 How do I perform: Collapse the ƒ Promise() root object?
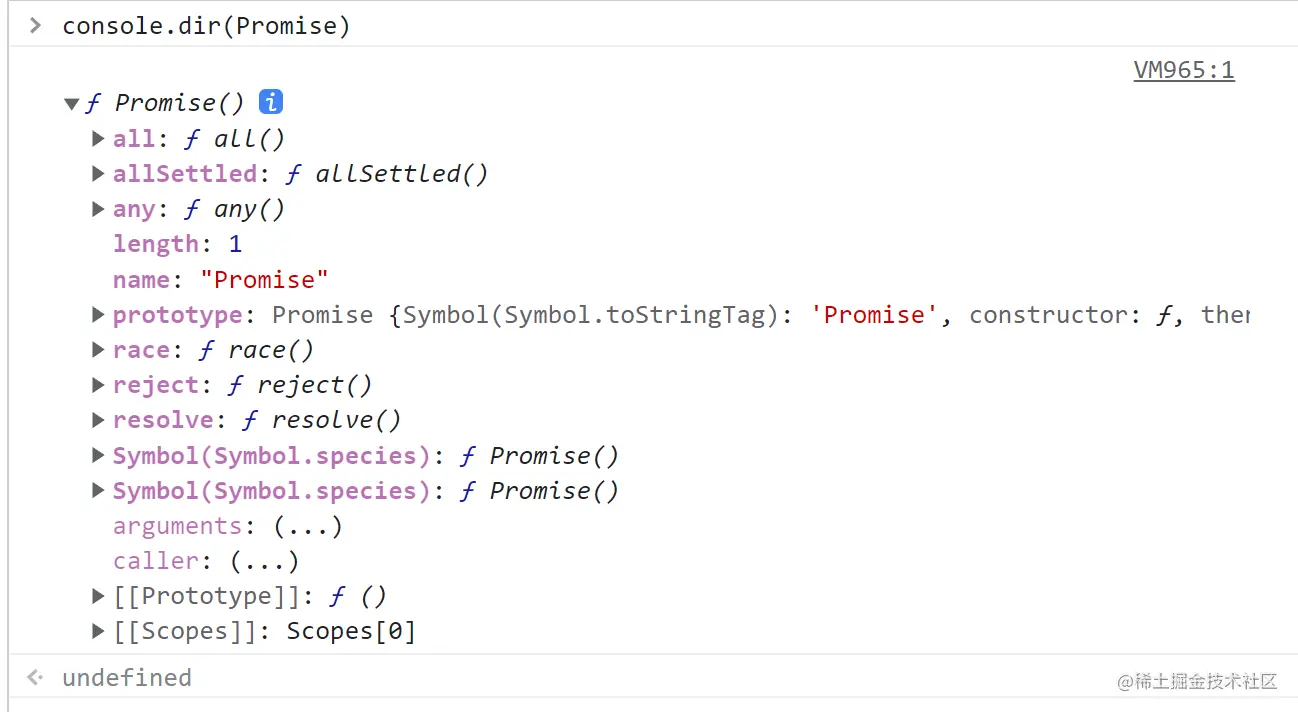(x=71, y=103)
